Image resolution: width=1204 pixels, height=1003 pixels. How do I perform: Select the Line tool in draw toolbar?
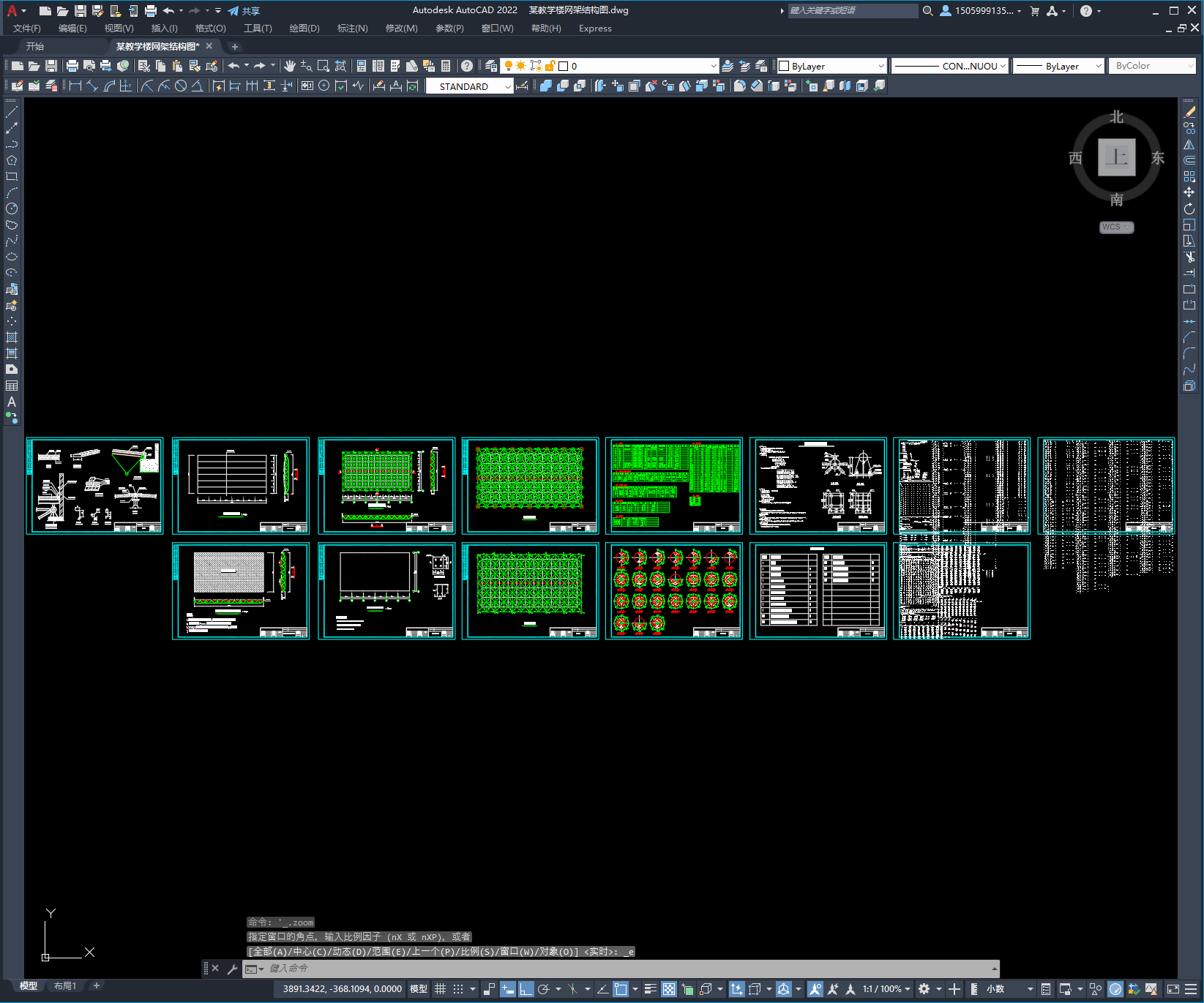click(x=12, y=112)
